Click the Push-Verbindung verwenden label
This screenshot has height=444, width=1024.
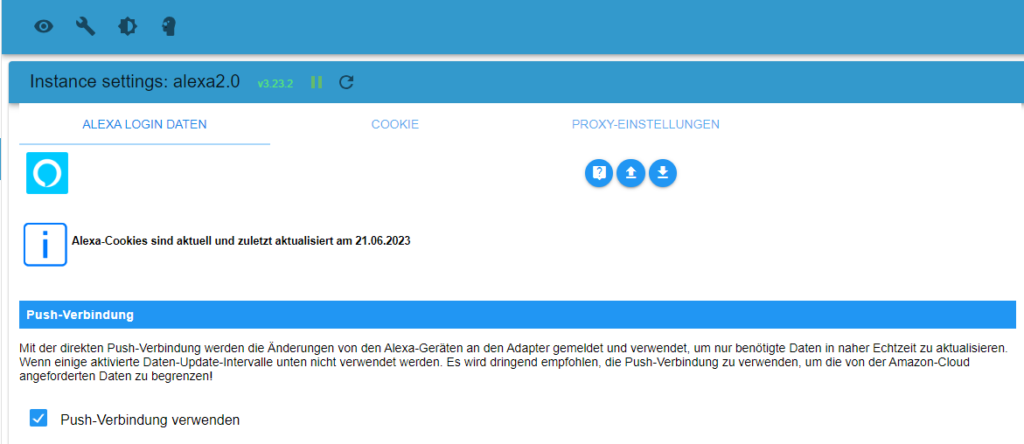[x=150, y=420]
